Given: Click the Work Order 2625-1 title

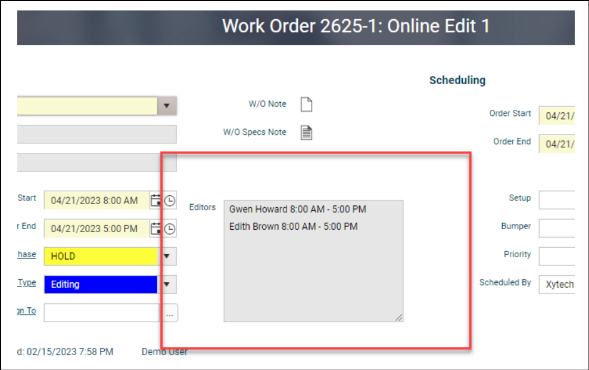Looking at the screenshot, I should tap(356, 26).
